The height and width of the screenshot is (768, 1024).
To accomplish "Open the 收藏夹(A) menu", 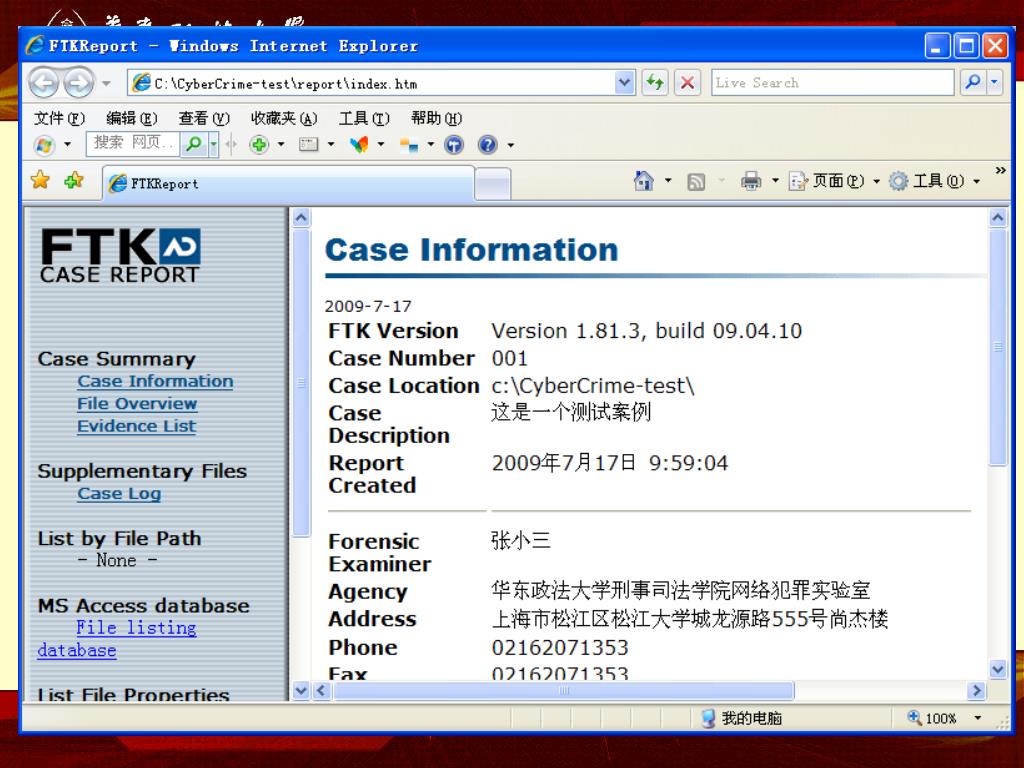I will 284,118.
